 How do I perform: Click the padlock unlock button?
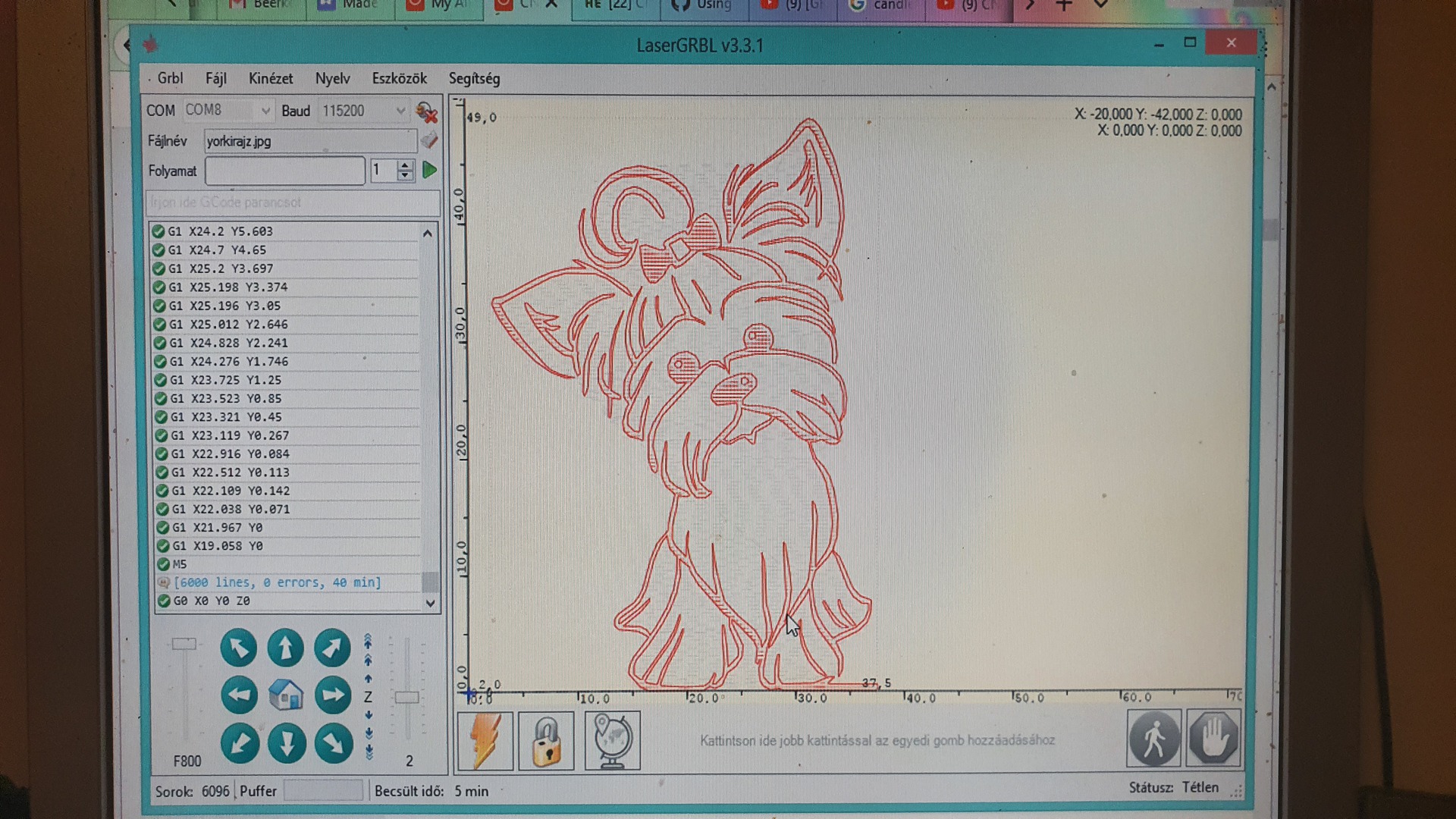(546, 740)
